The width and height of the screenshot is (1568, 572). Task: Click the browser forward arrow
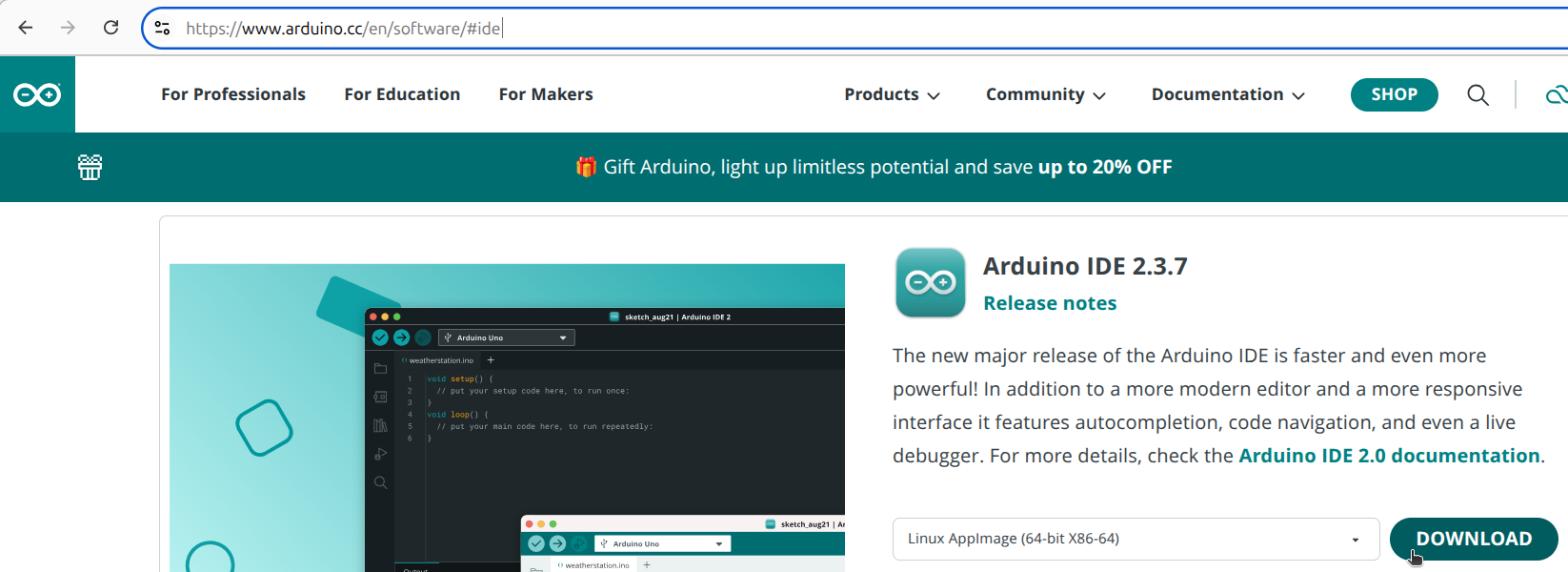tap(68, 28)
